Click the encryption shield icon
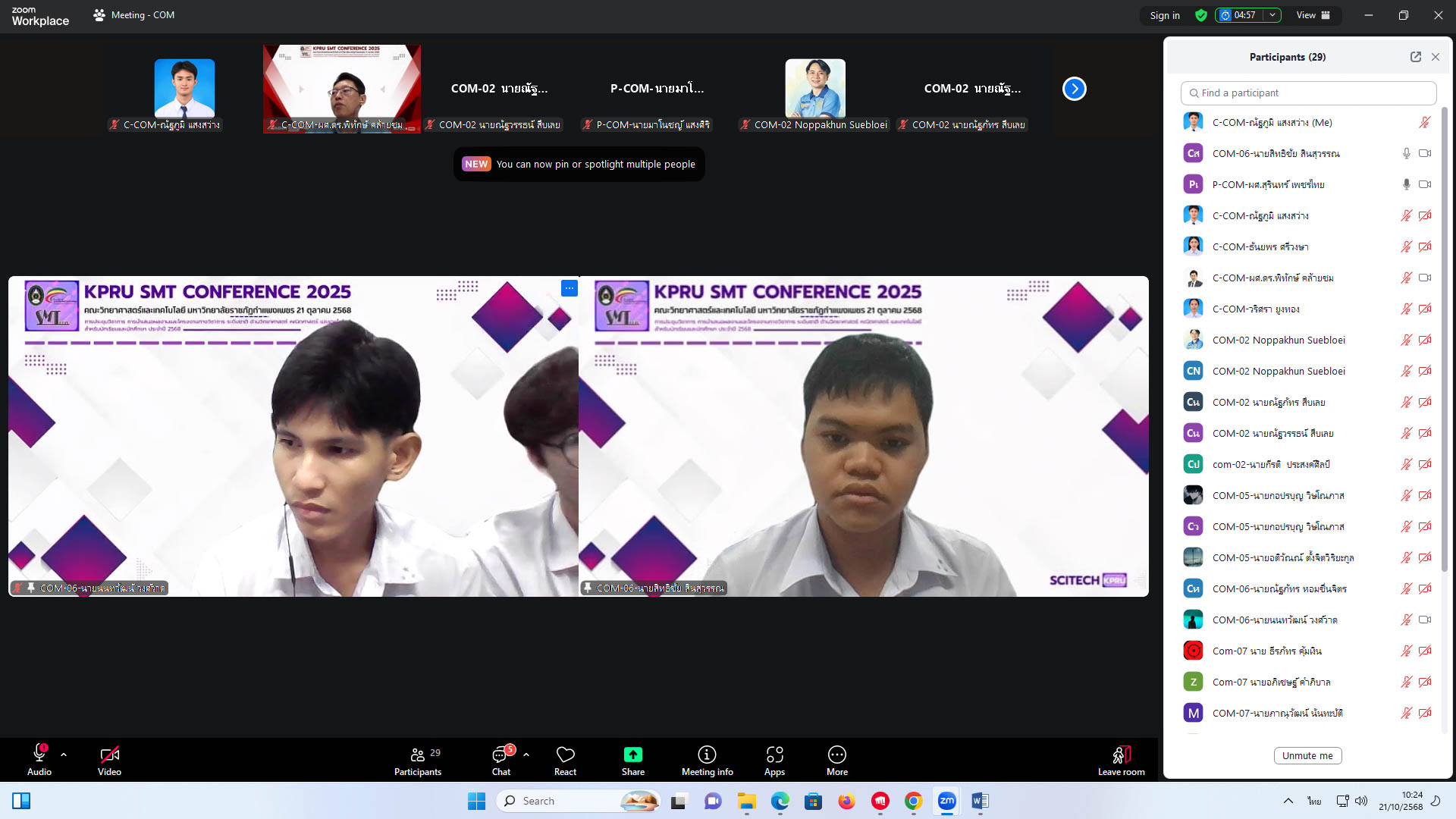The image size is (1456, 819). tap(1200, 15)
